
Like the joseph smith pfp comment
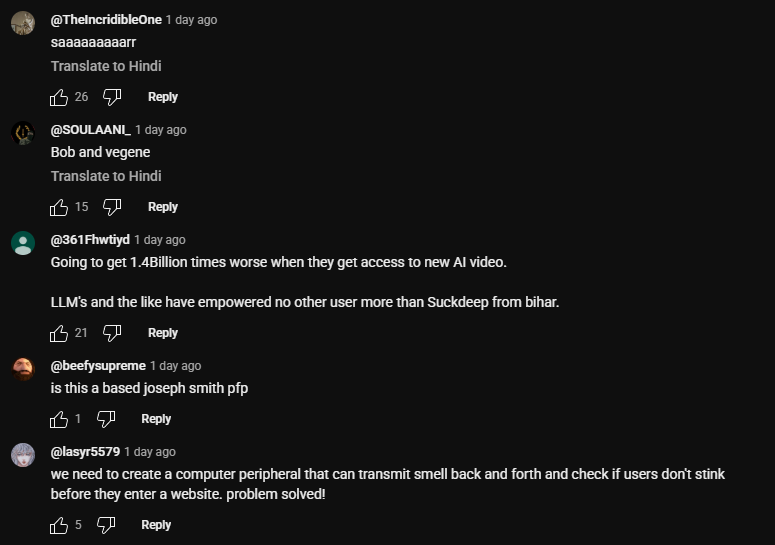coord(59,419)
